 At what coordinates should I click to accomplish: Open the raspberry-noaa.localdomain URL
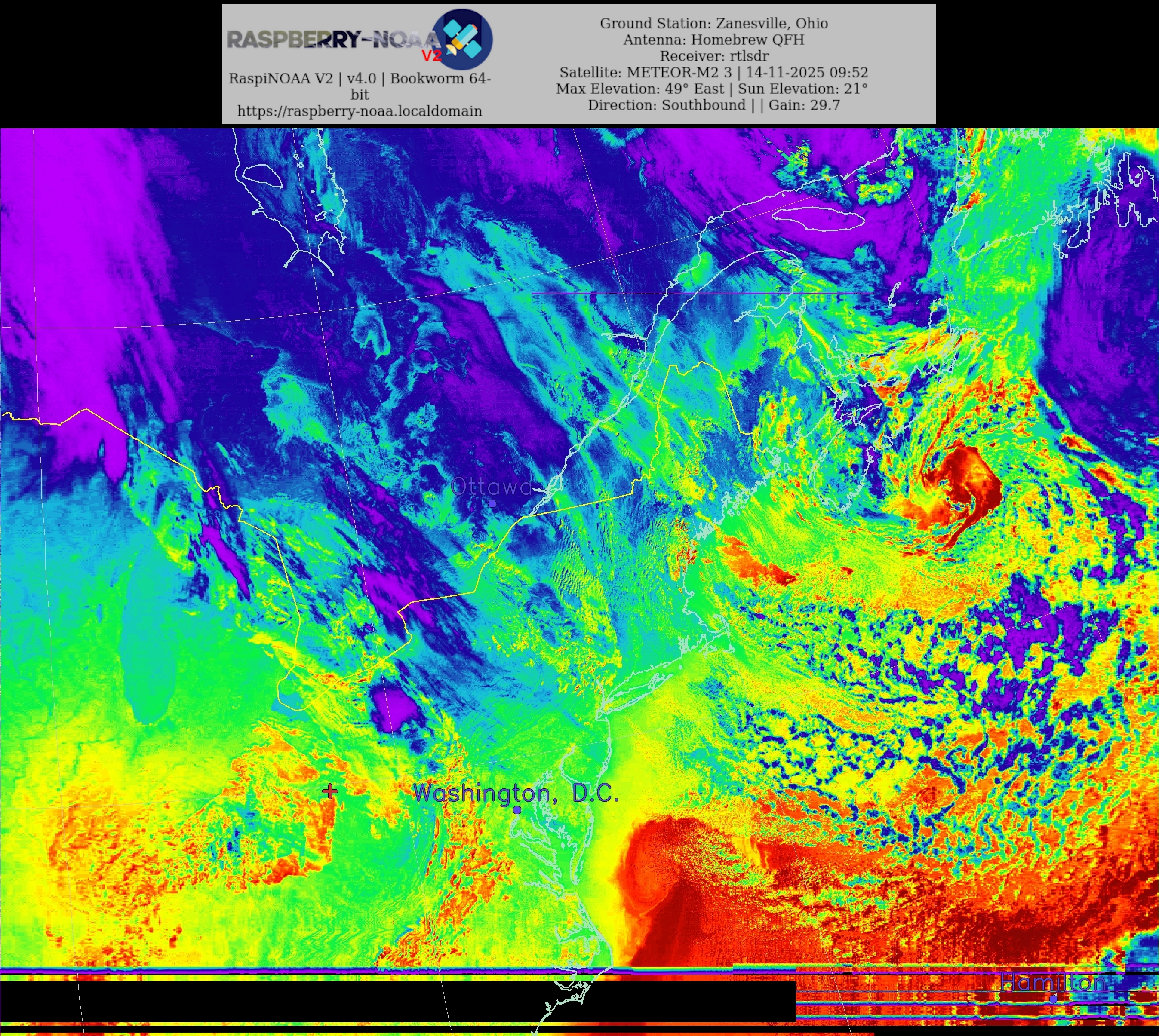(x=360, y=111)
